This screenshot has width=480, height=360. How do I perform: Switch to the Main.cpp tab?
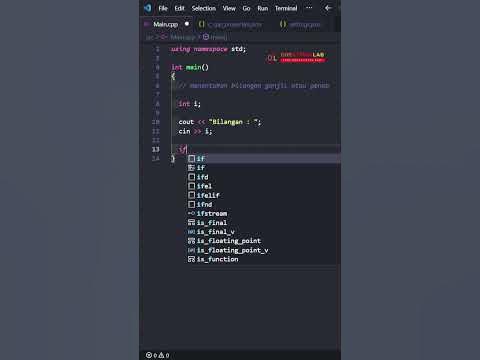point(166,24)
